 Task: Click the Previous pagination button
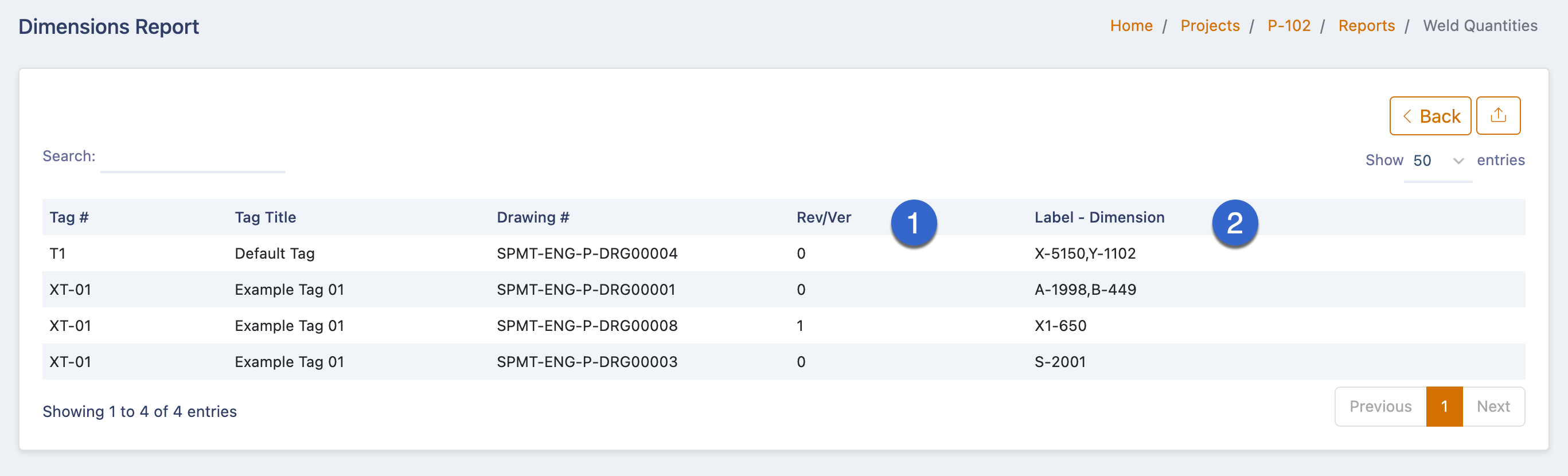pyautogui.click(x=1380, y=407)
